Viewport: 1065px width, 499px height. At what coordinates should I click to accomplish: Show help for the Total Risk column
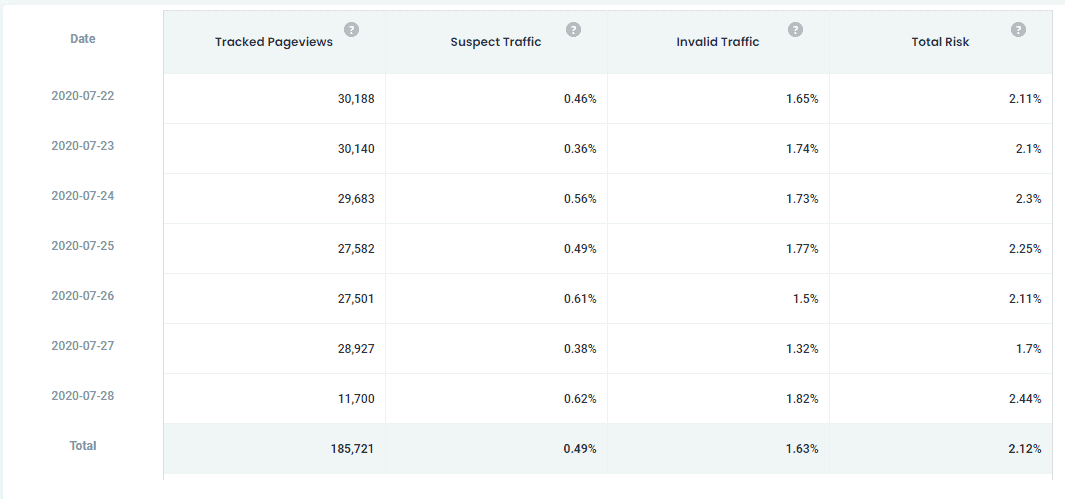click(x=1018, y=30)
